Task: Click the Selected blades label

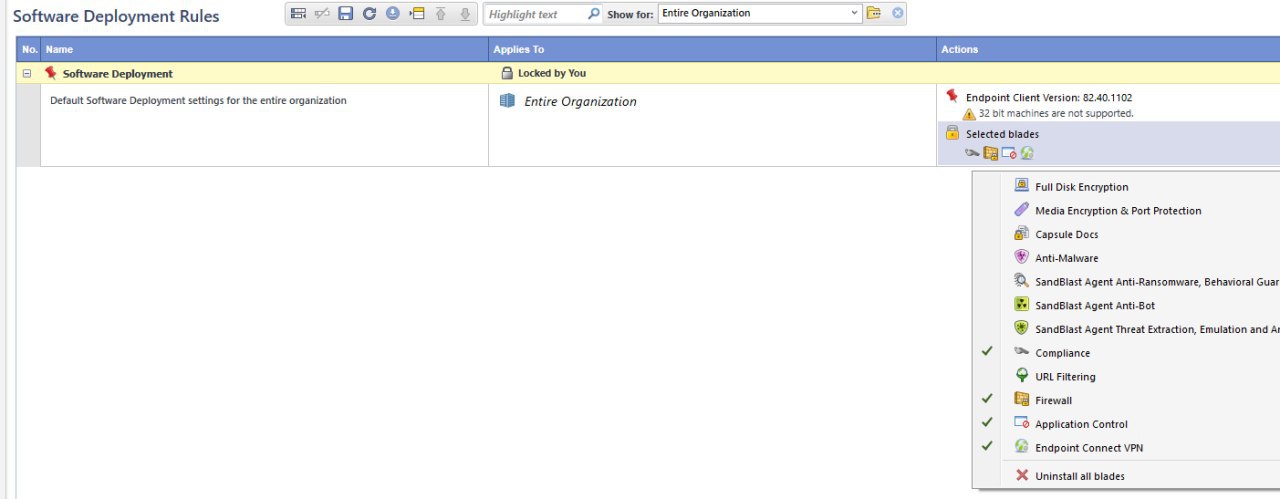Action: coord(1002,134)
